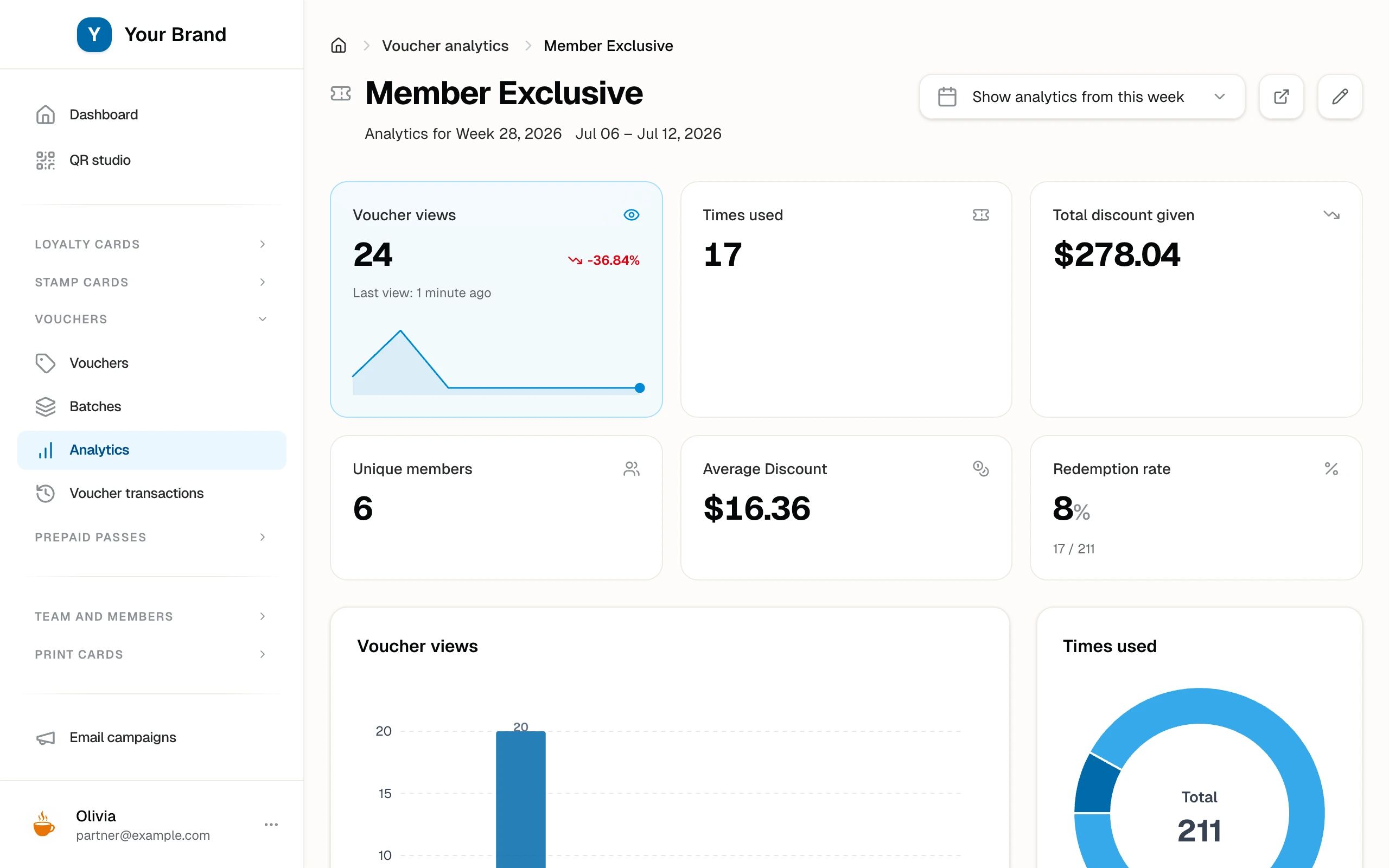
Task: Expand the Stamp Cards section
Action: 151,282
